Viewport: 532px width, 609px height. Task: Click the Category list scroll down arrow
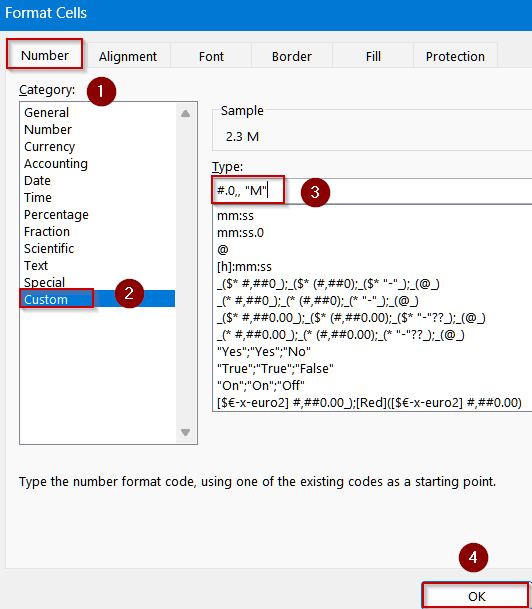pos(186,432)
